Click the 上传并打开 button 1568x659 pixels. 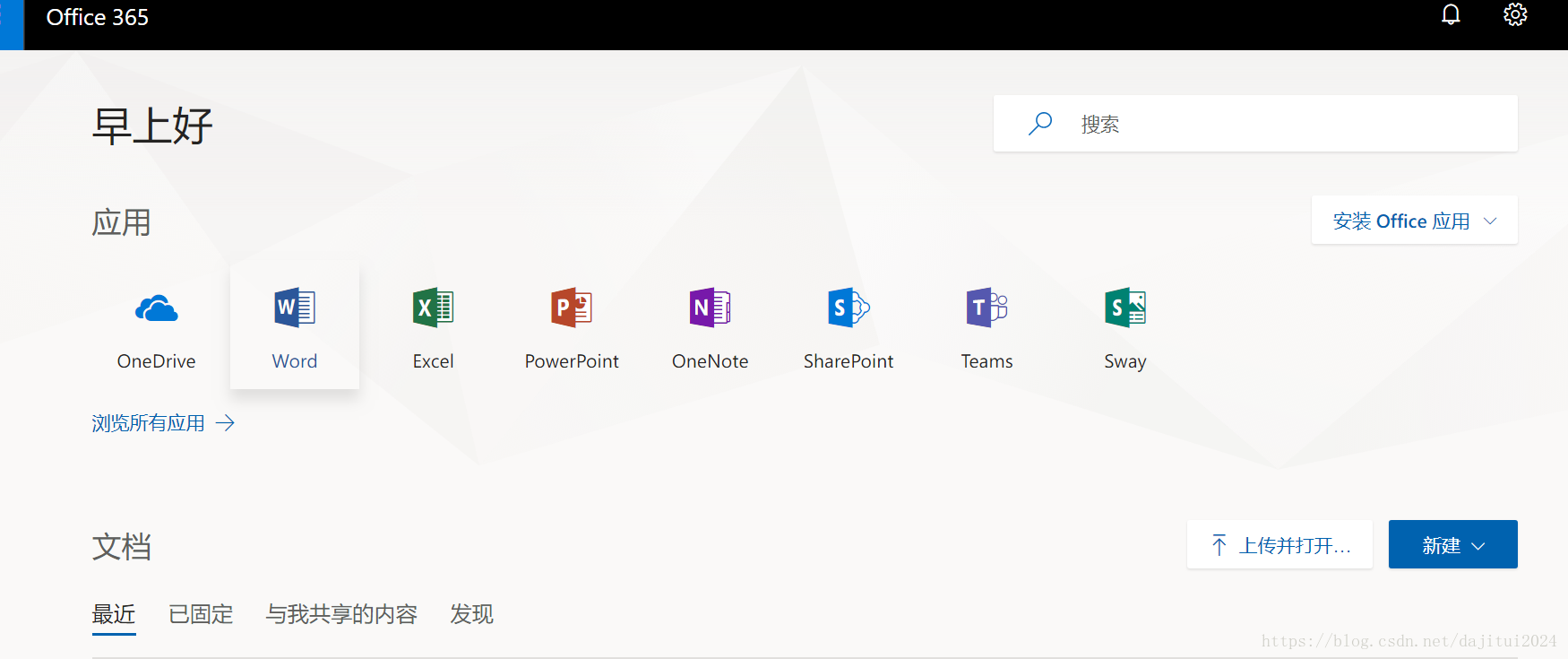pos(1279,544)
